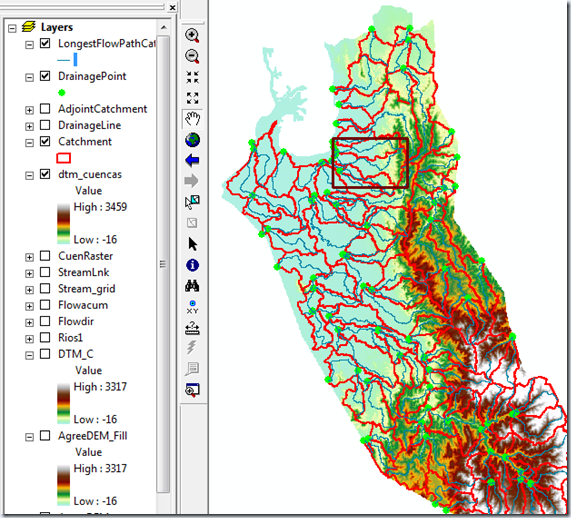Click the green DrainagePoint symbol
The image size is (571, 518).
[62, 93]
